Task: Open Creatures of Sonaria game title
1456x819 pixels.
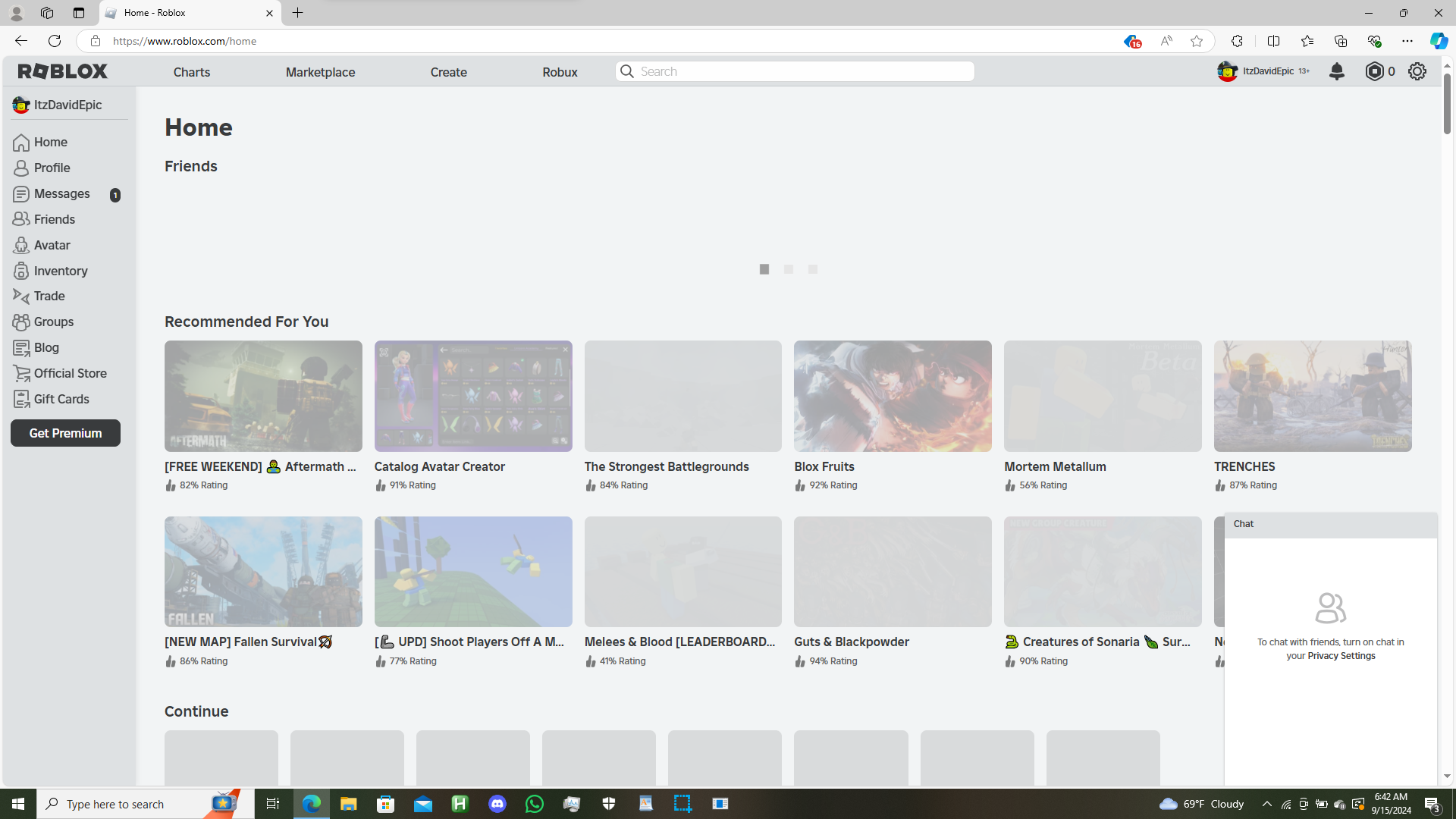Action: [x=1097, y=642]
